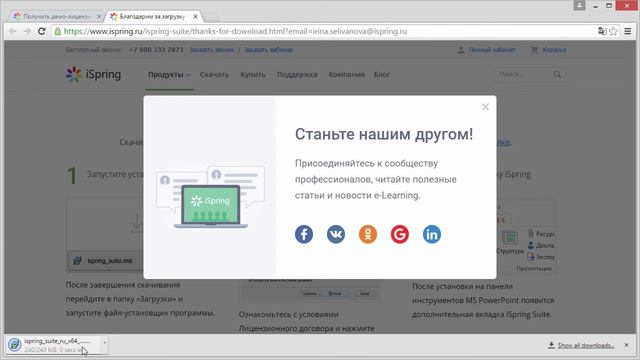
Task: Select the 'Благодарим за загрузку' tab
Action: [x=152, y=16]
